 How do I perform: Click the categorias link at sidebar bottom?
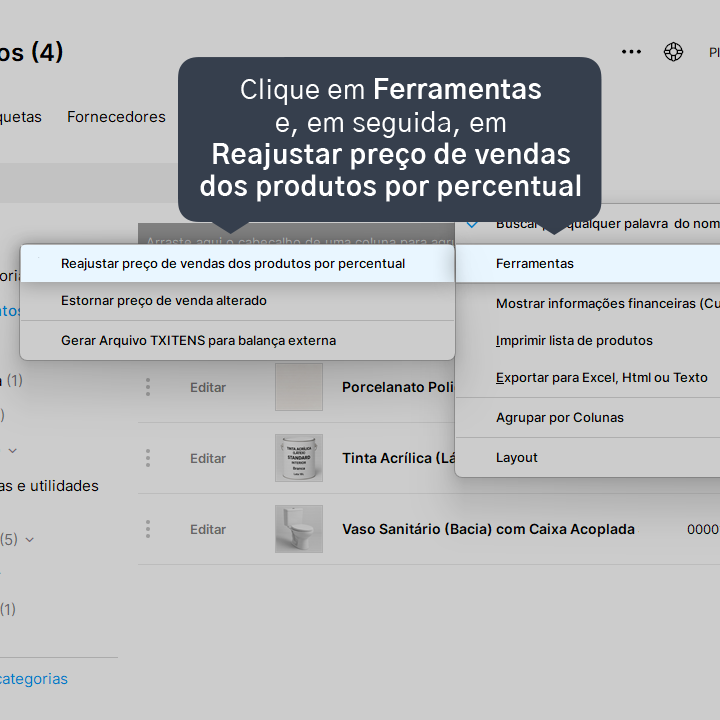point(34,679)
